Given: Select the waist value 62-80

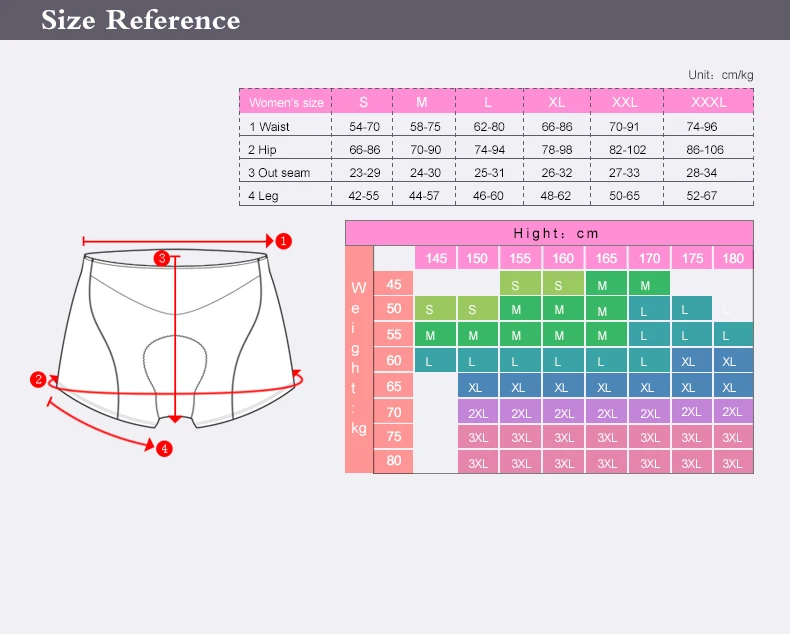Looking at the screenshot, I should coord(489,126).
